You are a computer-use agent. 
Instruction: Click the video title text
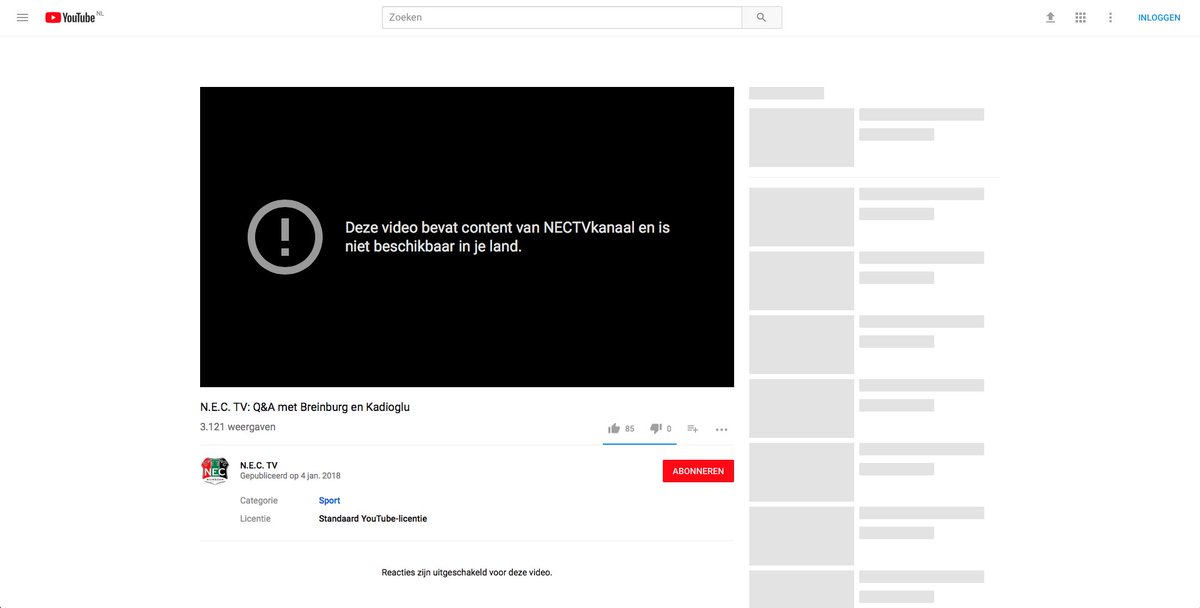pyautogui.click(x=305, y=407)
